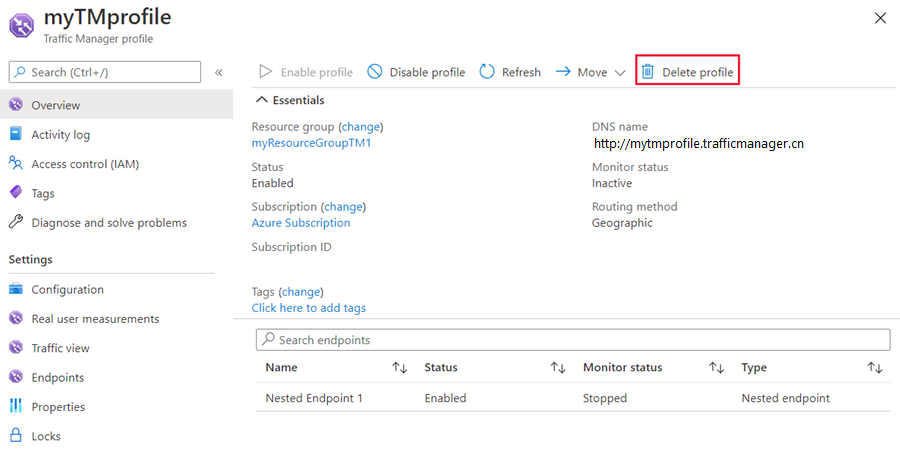Open Activity log from sidebar icon

tap(16, 134)
